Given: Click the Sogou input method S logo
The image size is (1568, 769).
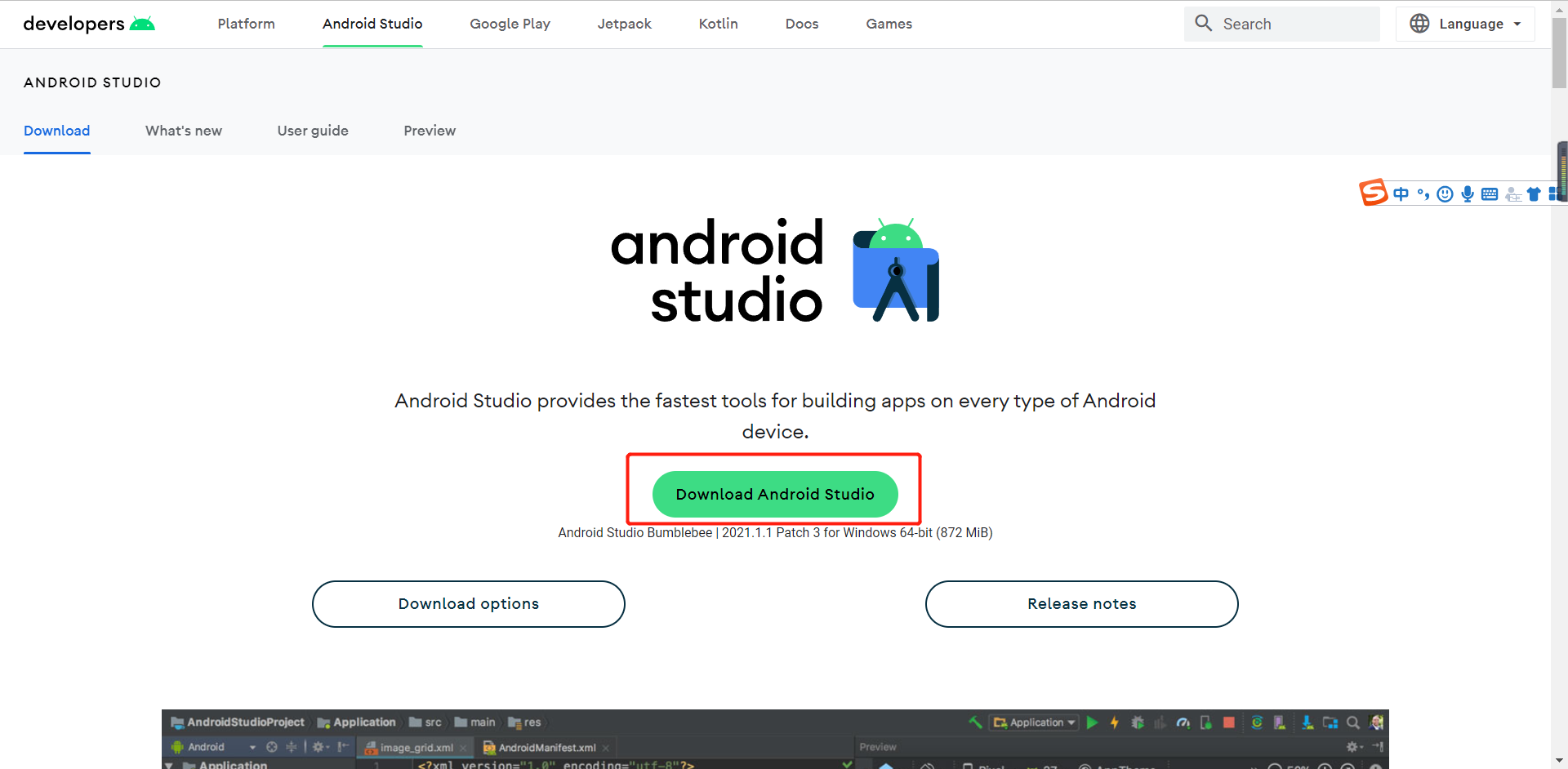Looking at the screenshot, I should 1374,192.
